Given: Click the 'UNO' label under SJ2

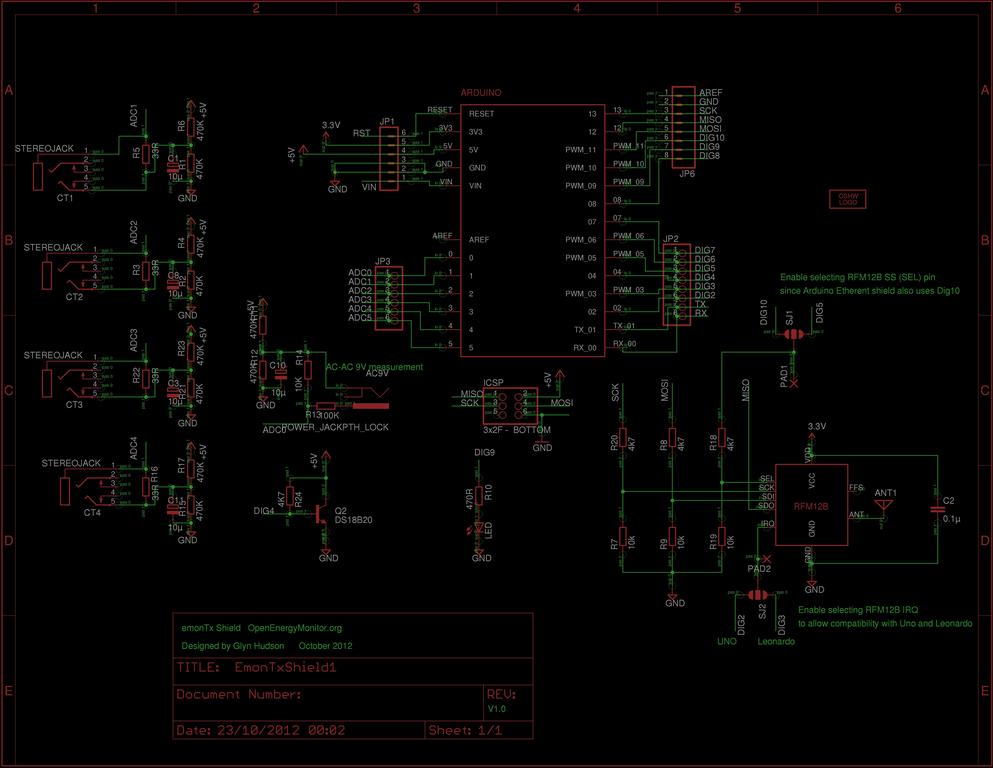Looking at the screenshot, I should (x=726, y=641).
